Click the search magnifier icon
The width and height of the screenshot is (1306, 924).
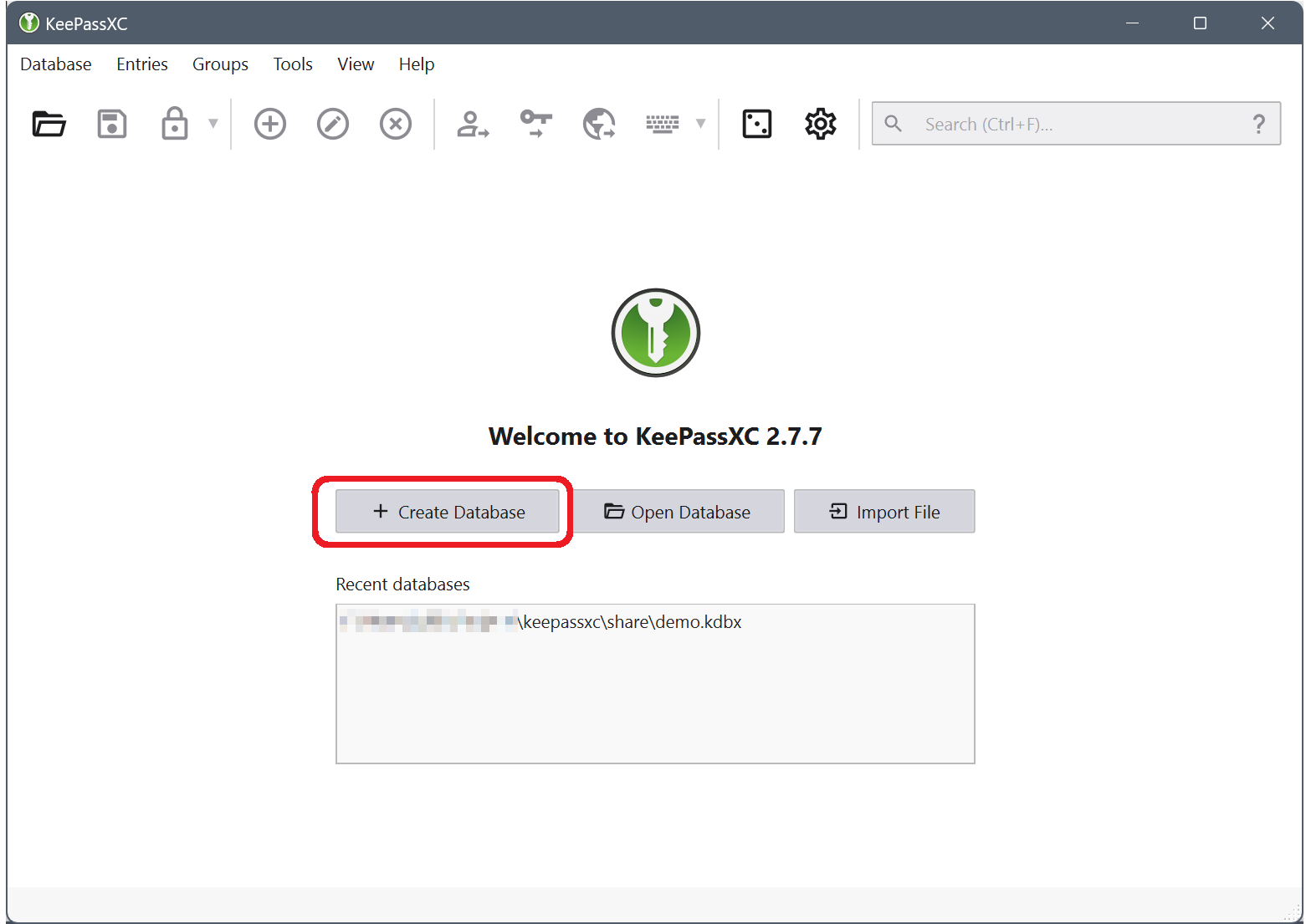[x=893, y=124]
